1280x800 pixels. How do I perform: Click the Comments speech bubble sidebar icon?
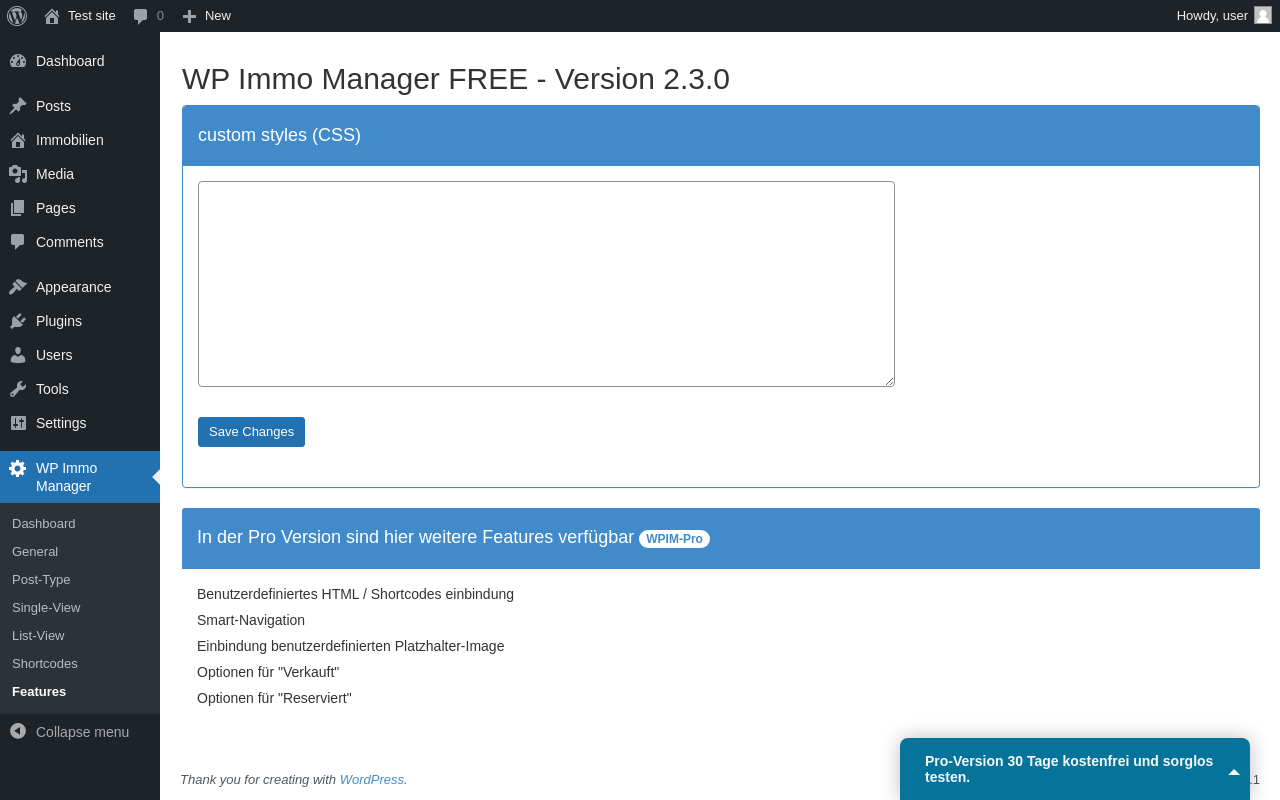point(18,242)
